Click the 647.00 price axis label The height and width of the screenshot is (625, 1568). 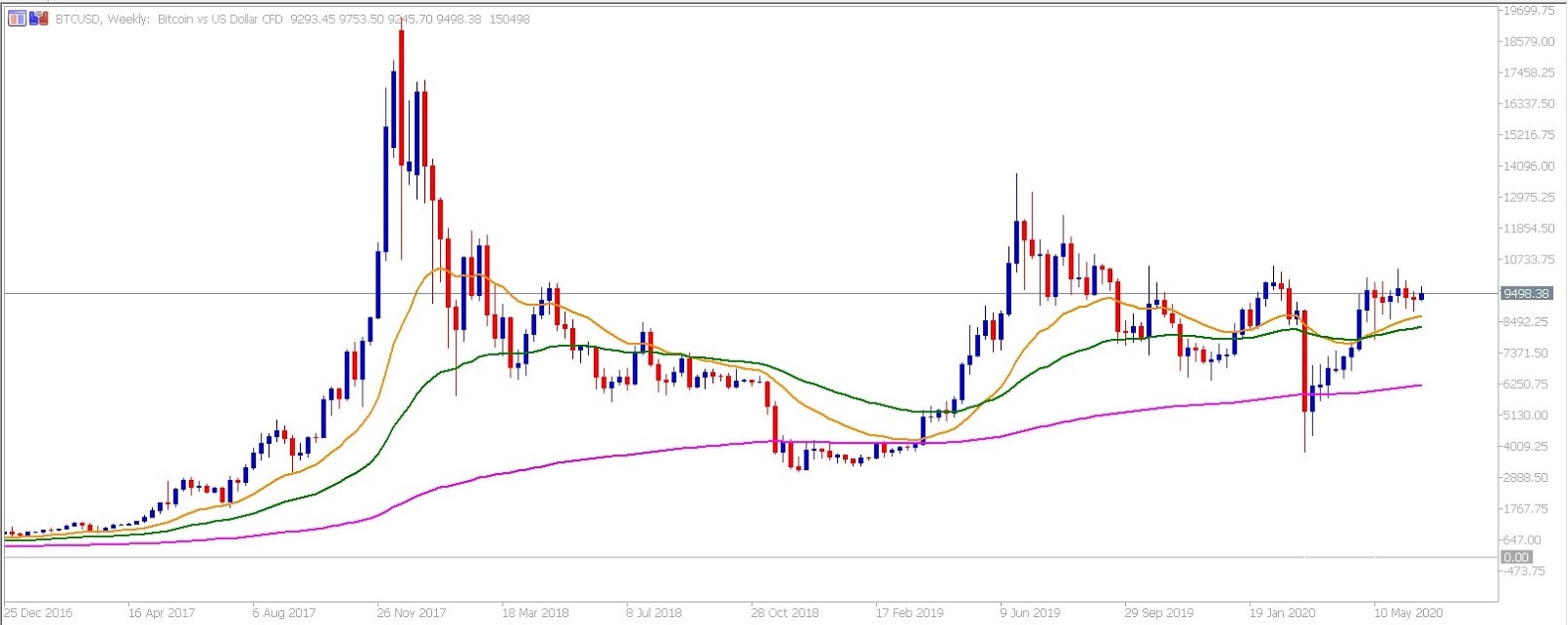(1524, 540)
